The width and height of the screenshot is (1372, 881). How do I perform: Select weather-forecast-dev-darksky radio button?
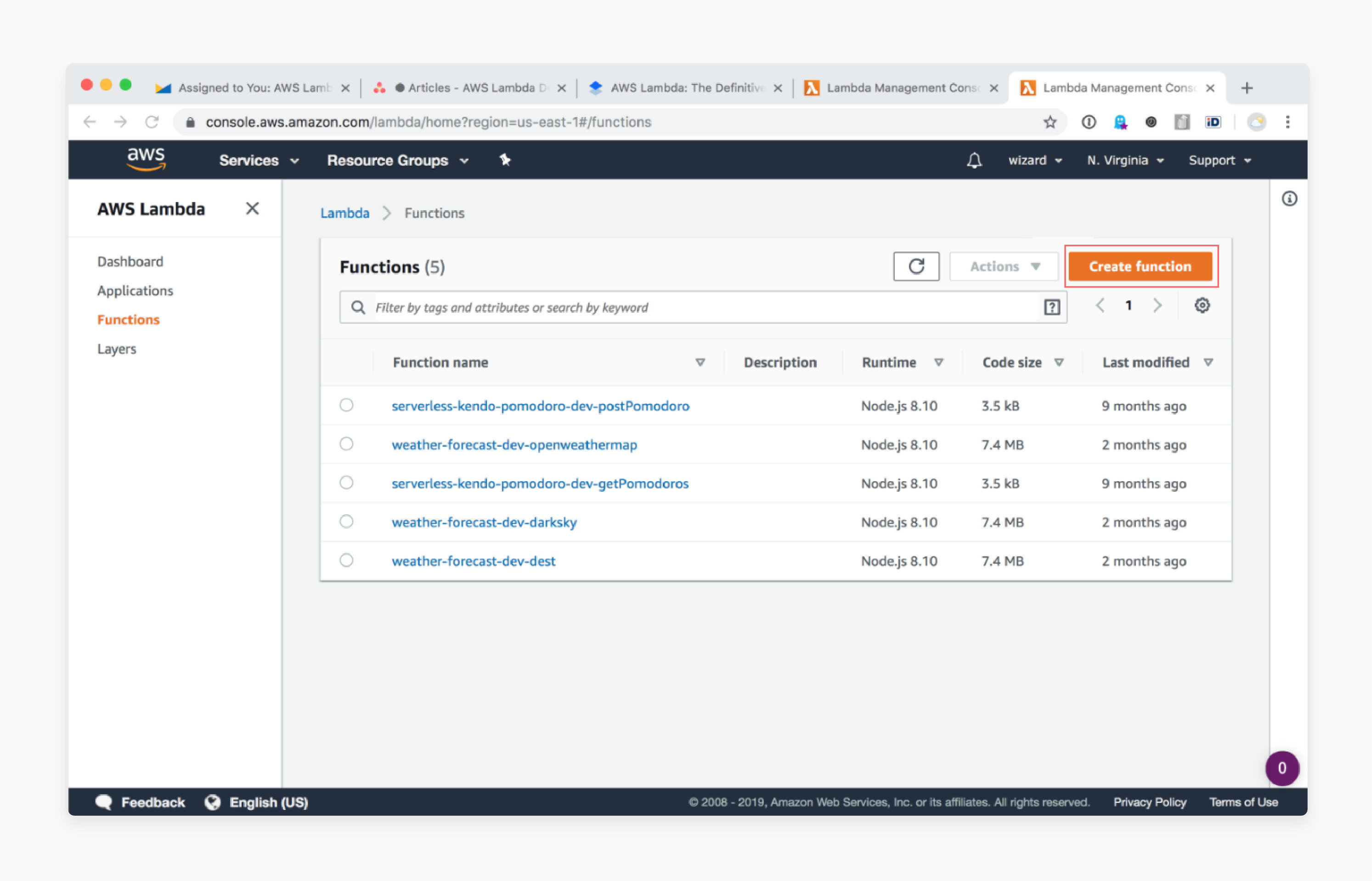click(346, 522)
